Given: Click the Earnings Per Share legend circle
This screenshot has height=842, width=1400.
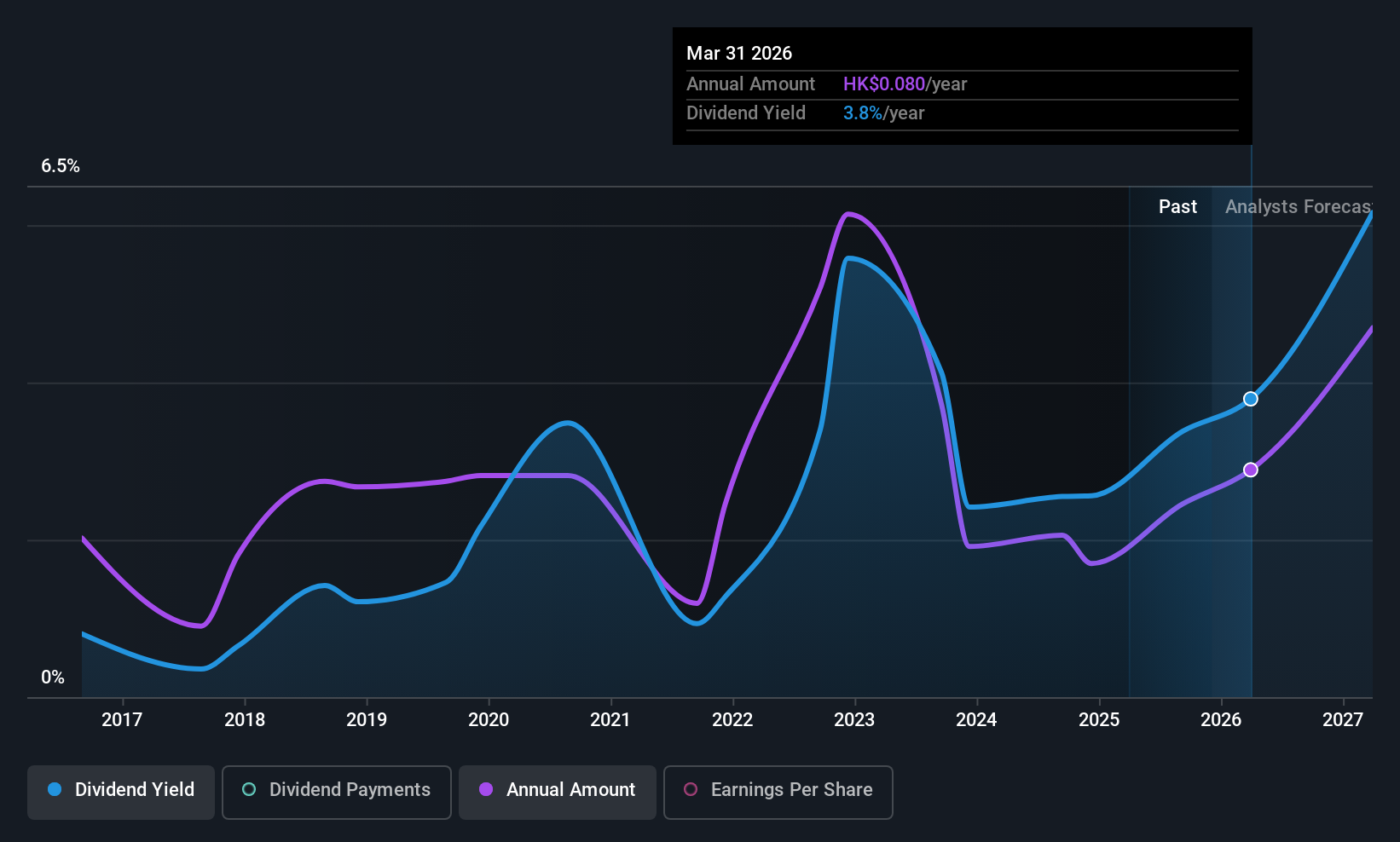Looking at the screenshot, I should pyautogui.click(x=691, y=790).
